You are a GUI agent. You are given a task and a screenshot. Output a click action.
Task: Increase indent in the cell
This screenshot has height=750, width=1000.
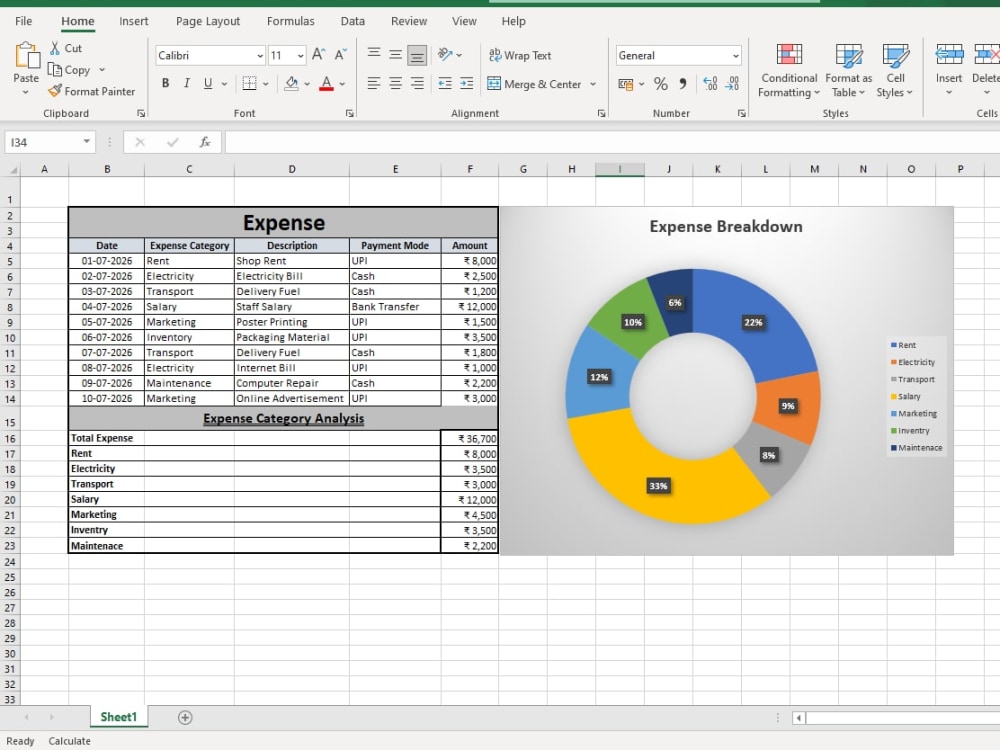467,84
